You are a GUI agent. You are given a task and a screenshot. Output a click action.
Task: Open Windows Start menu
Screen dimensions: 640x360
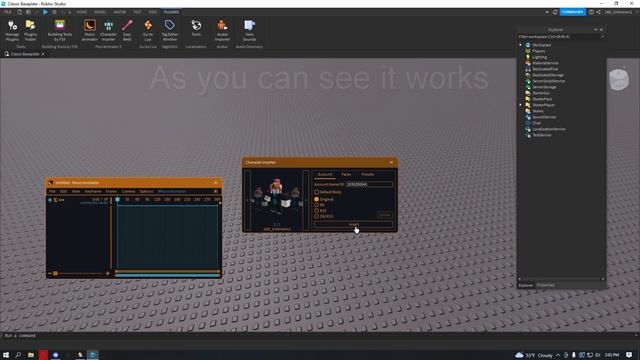(x=6, y=355)
